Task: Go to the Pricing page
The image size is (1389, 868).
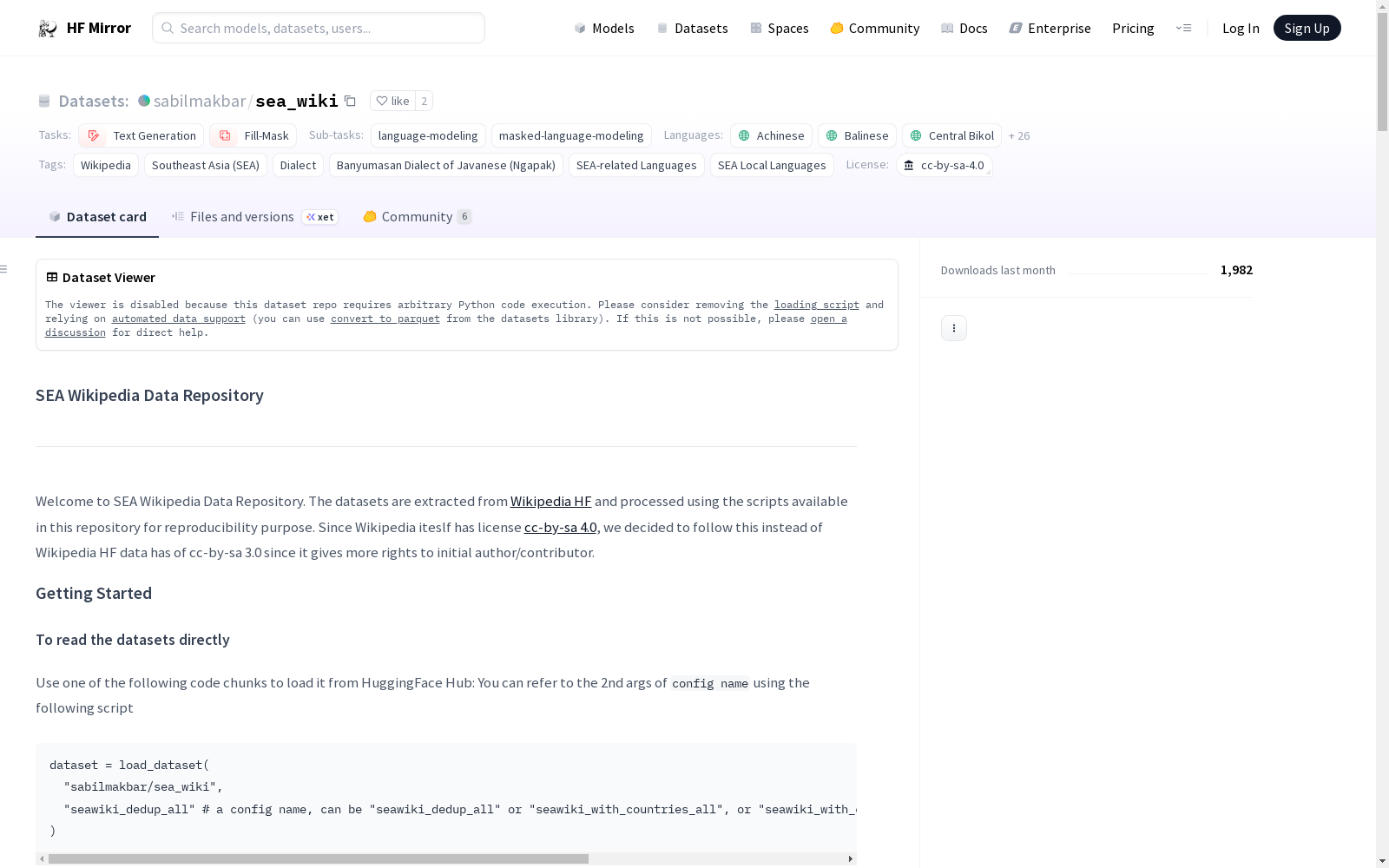Action: tap(1133, 28)
